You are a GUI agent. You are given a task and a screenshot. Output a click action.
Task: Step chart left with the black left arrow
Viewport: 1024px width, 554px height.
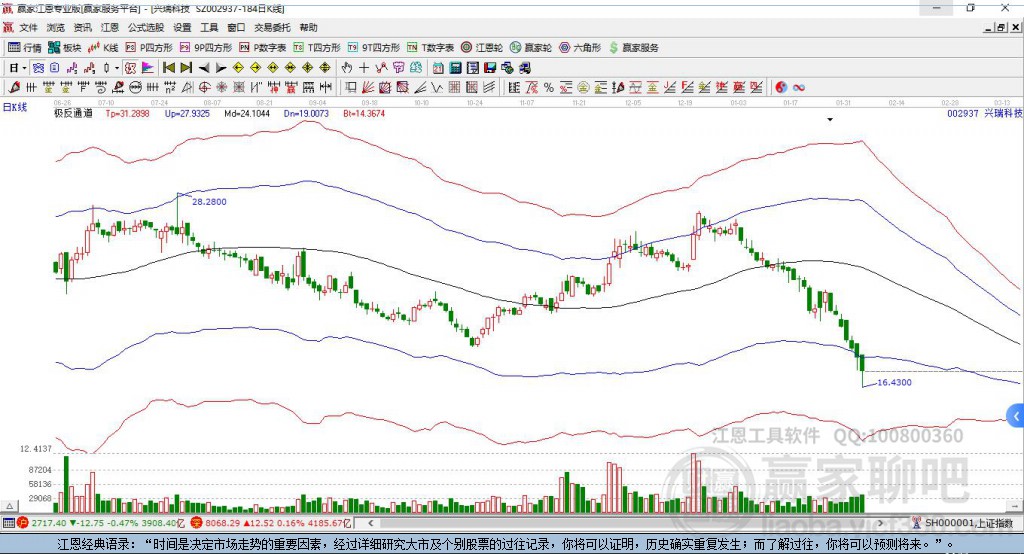(204, 68)
